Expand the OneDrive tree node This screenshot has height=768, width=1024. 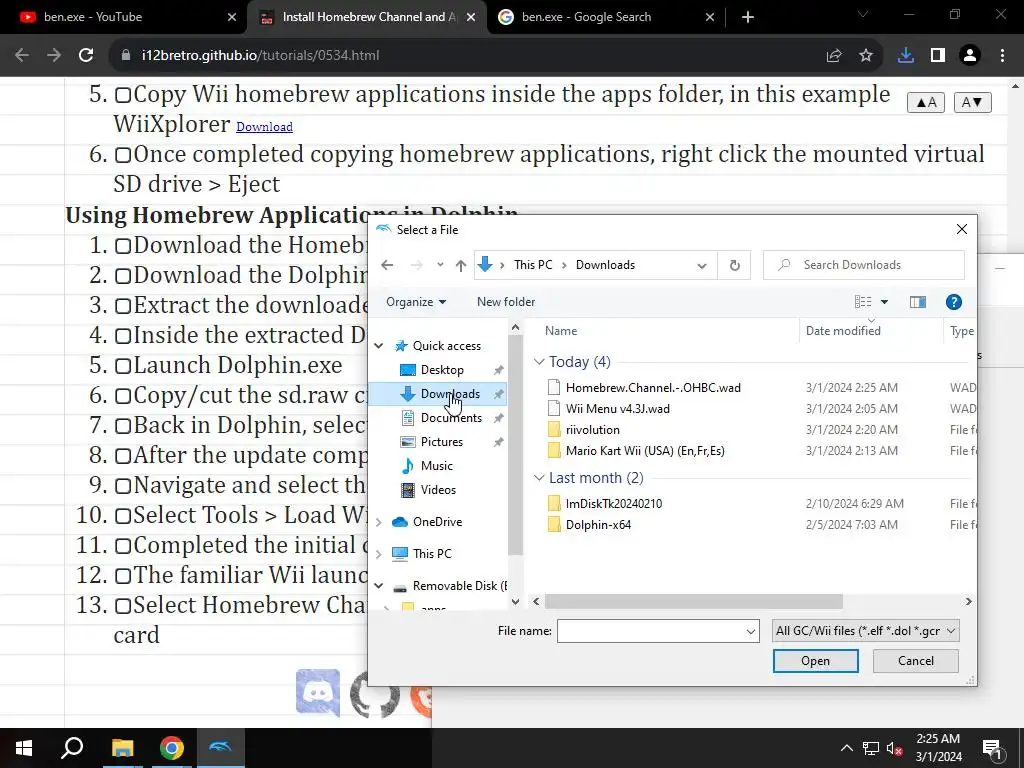[x=379, y=522]
